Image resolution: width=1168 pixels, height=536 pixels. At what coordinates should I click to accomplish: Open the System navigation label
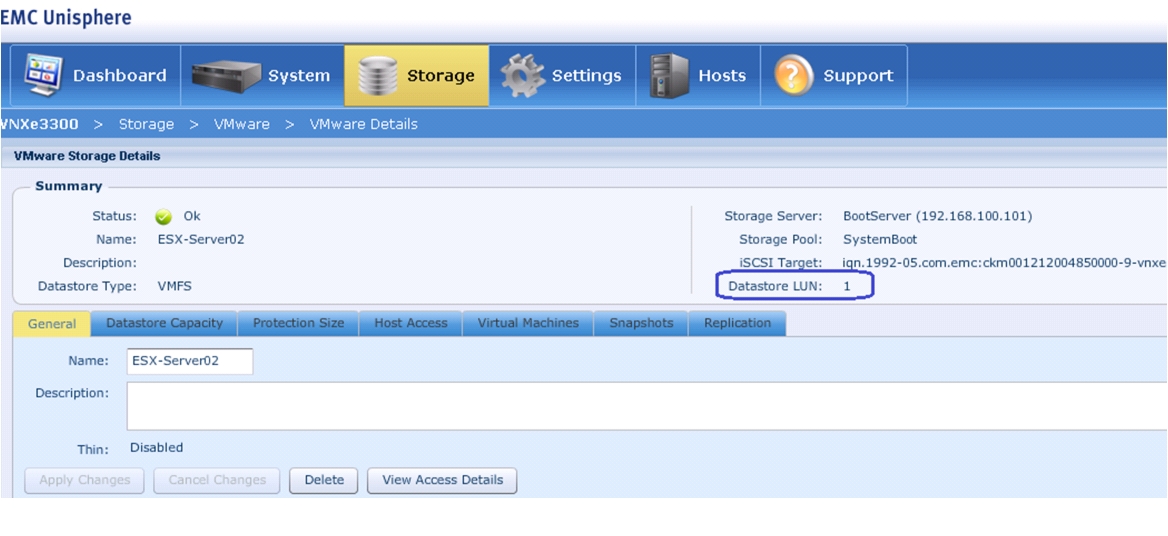point(299,76)
